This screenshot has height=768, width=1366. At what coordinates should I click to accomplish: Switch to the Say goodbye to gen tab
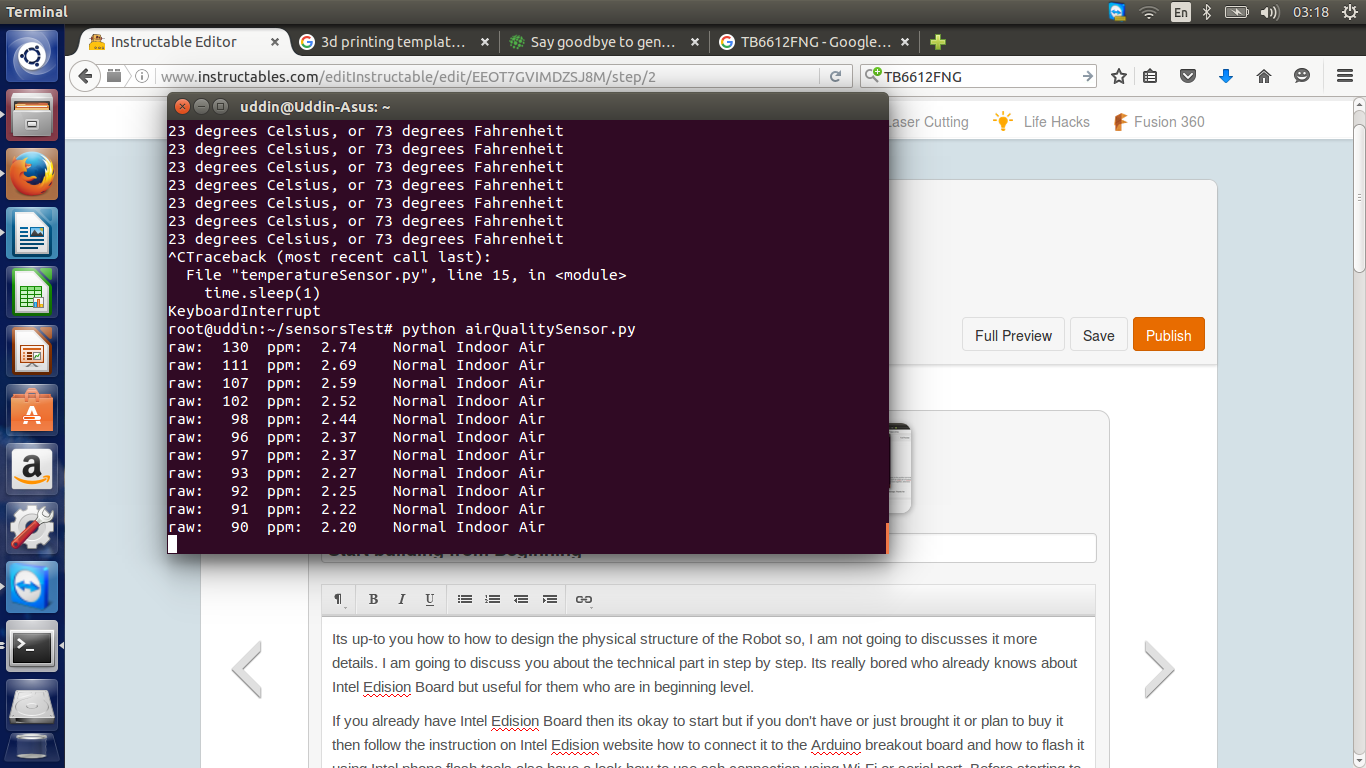pos(603,42)
